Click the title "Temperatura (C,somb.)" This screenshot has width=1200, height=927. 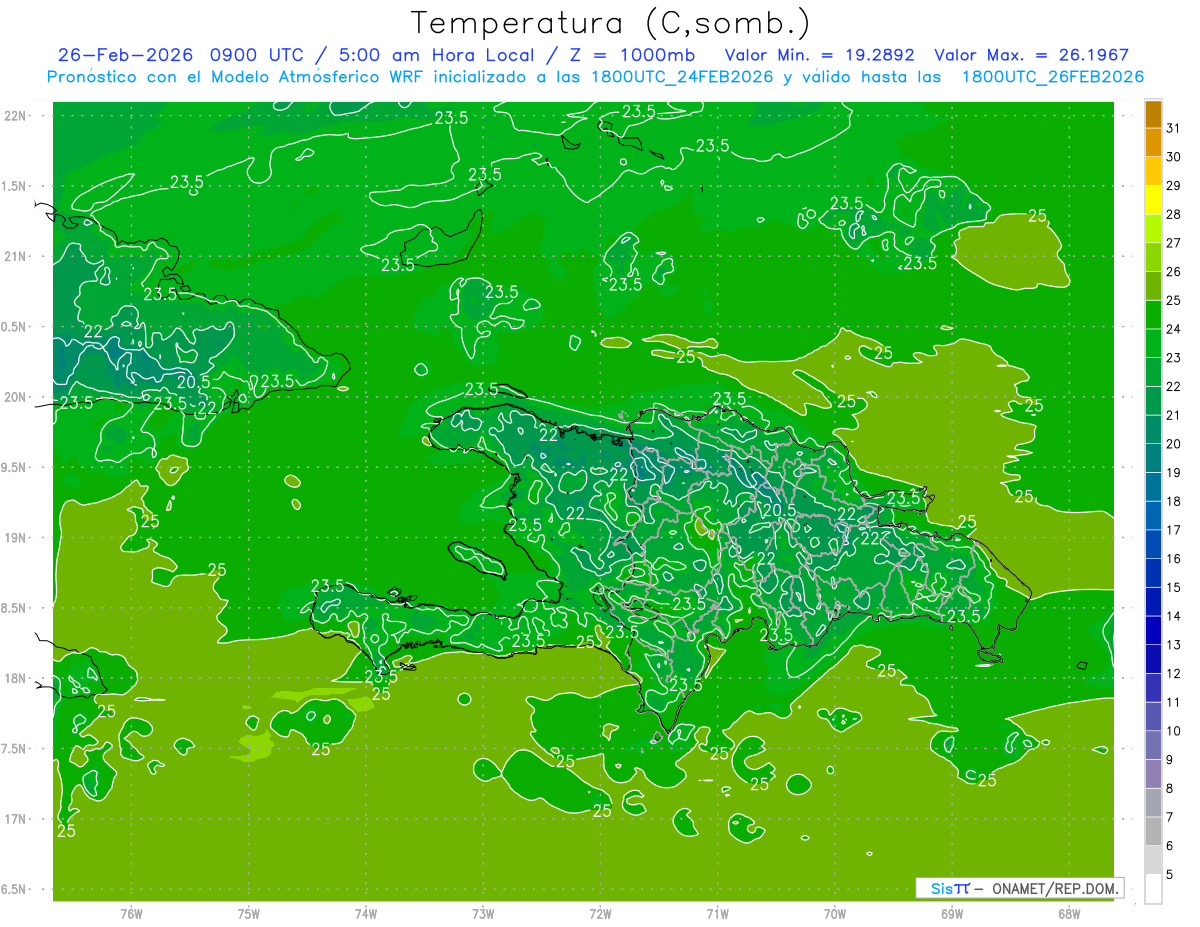[x=611, y=23]
